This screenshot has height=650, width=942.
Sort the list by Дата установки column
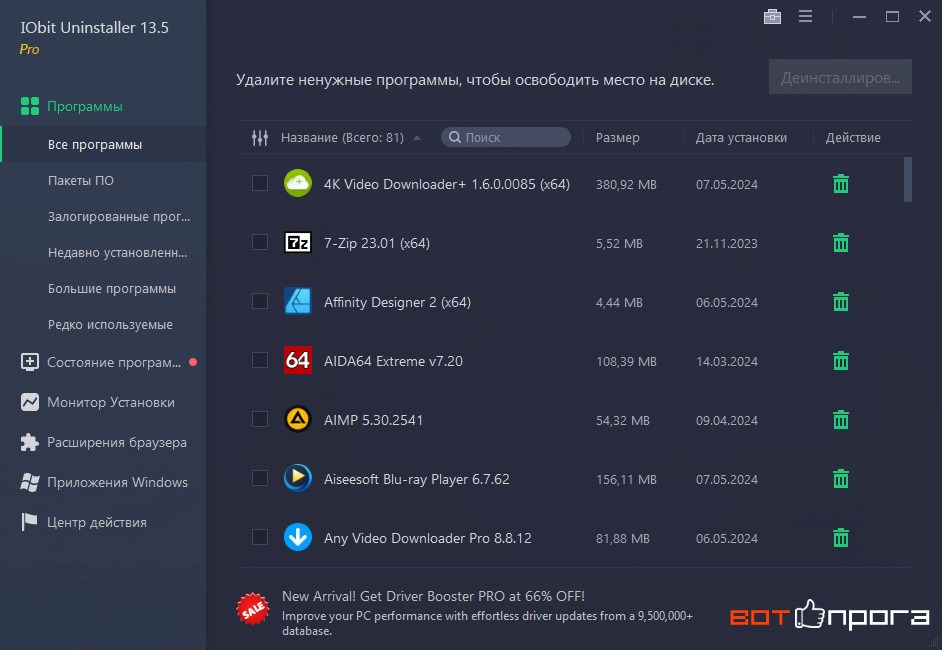pyautogui.click(x=741, y=138)
